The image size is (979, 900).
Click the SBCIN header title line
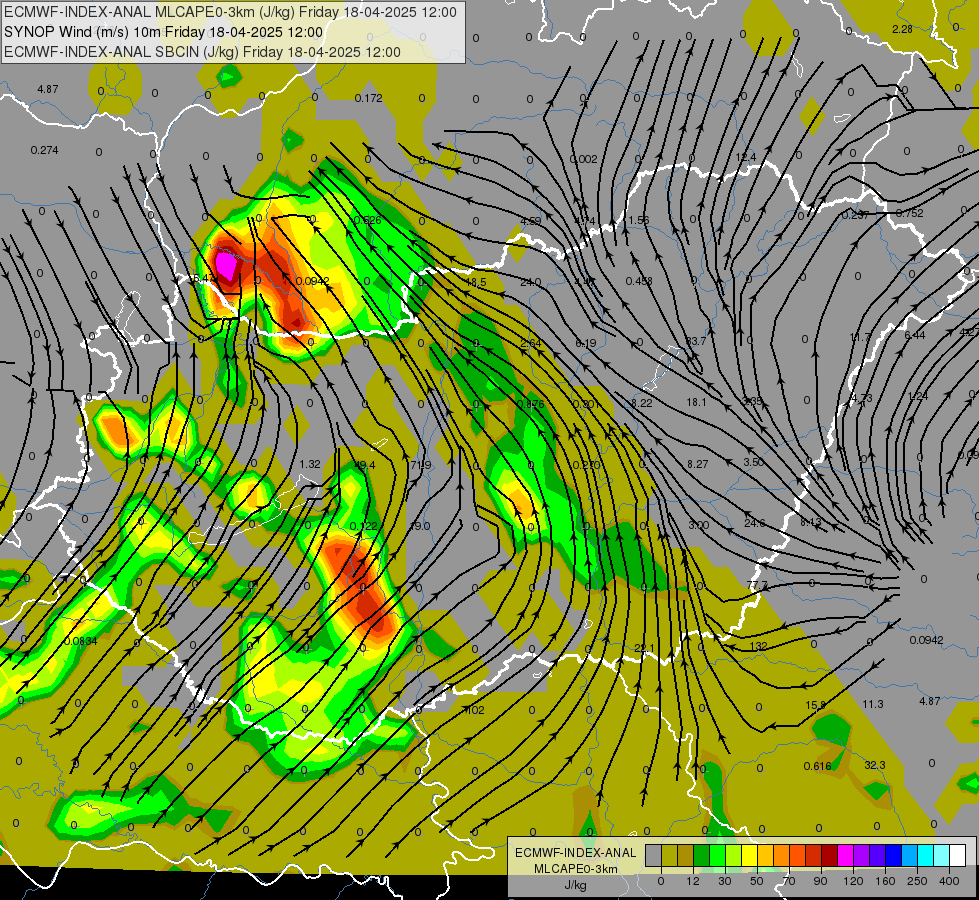(x=202, y=52)
